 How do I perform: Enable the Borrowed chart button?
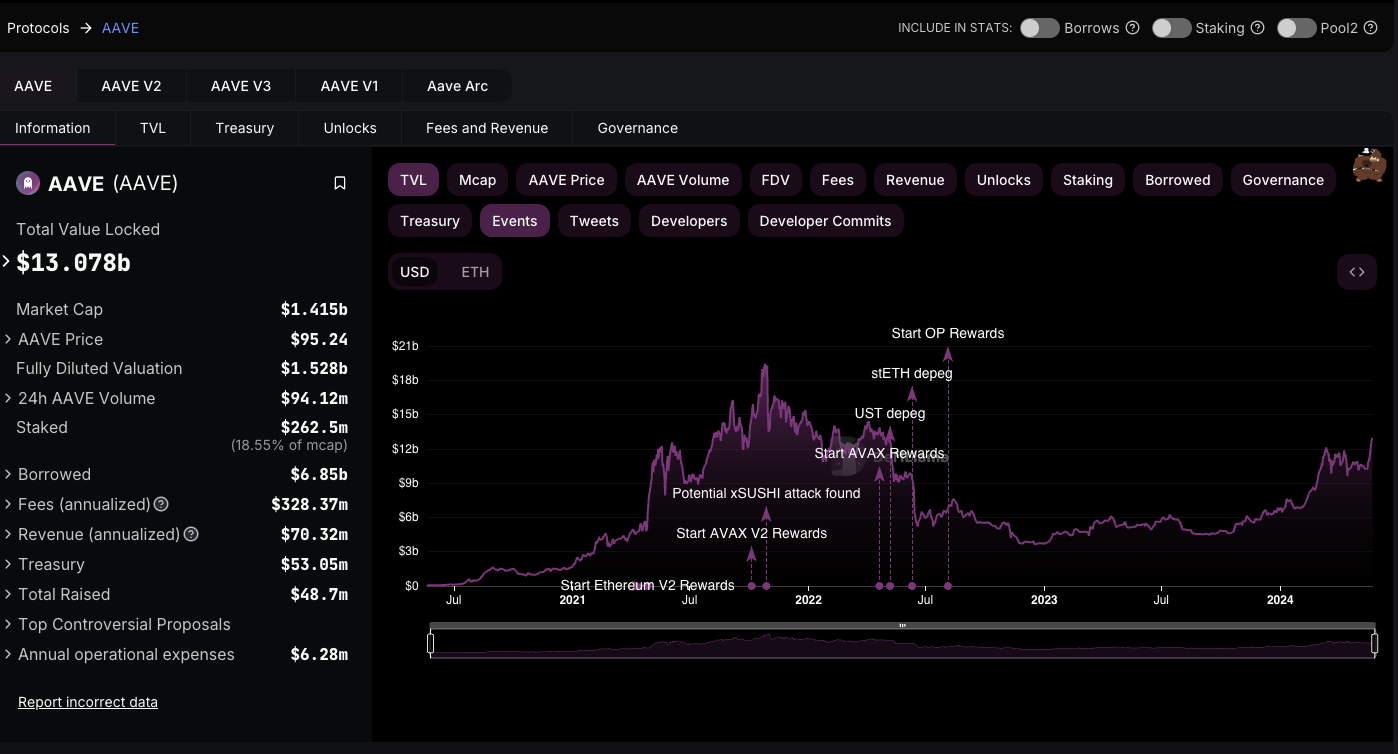1177,180
